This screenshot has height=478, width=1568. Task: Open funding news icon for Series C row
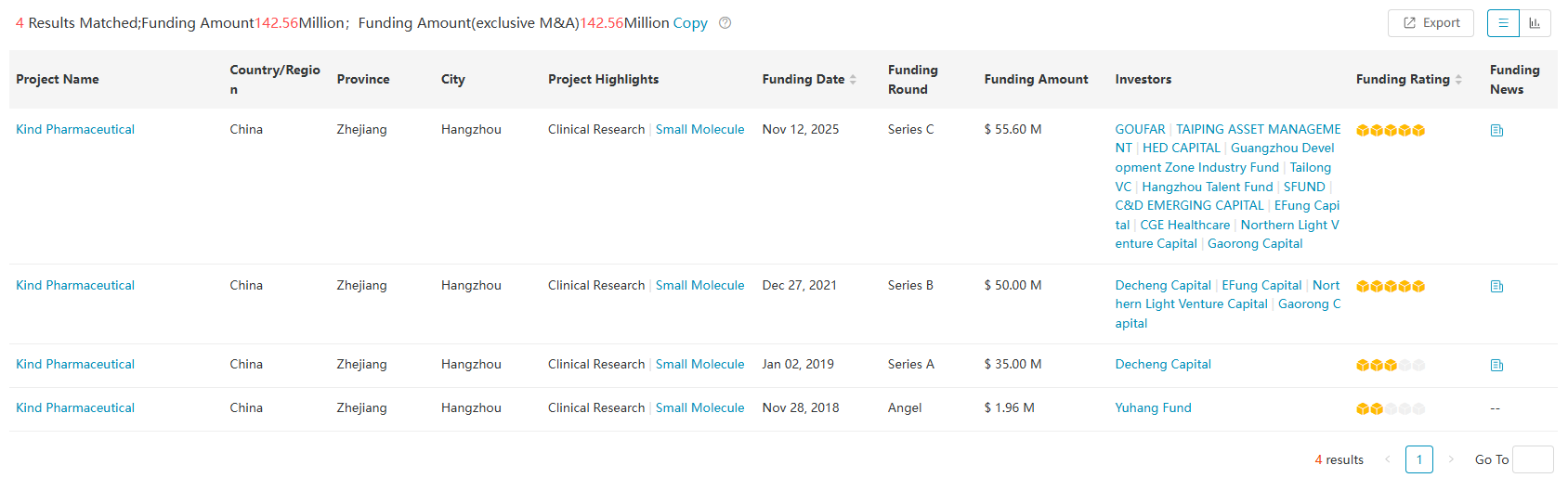pyautogui.click(x=1496, y=131)
